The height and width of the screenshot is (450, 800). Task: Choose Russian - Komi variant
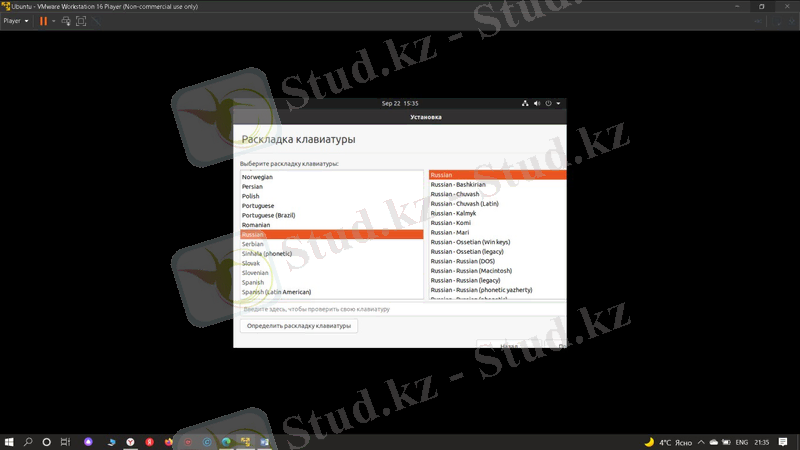click(x=497, y=223)
